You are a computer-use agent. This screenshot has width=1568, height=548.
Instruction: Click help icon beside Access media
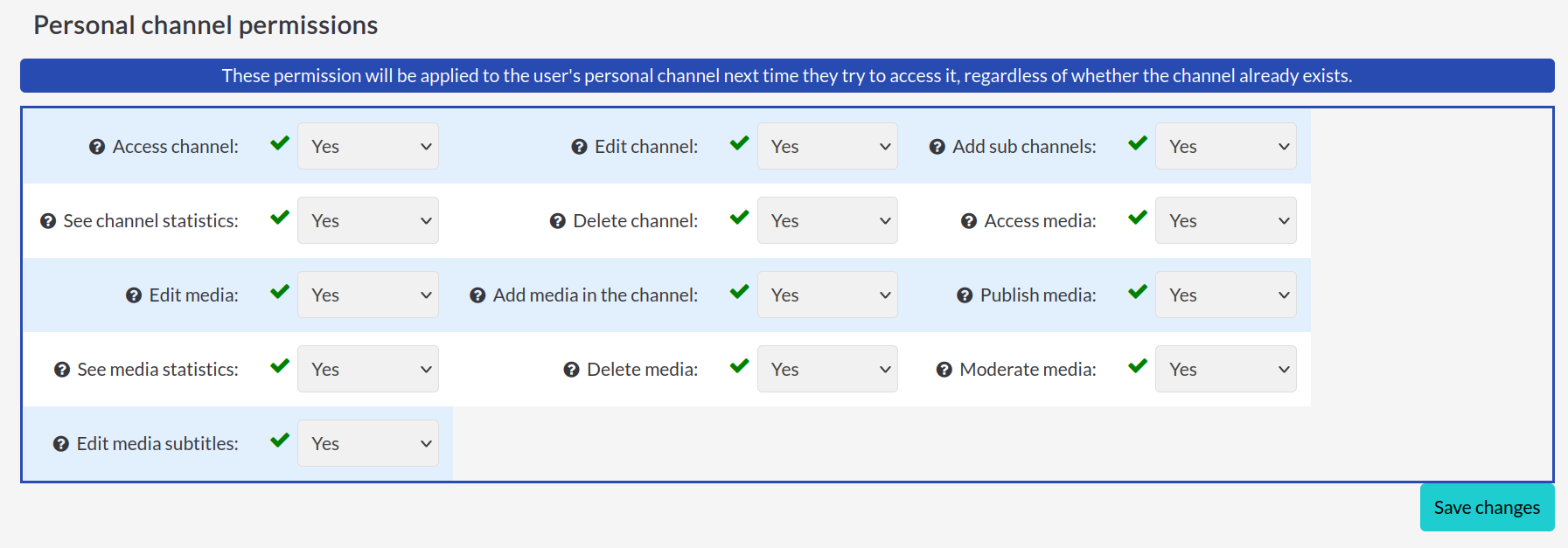tap(969, 221)
